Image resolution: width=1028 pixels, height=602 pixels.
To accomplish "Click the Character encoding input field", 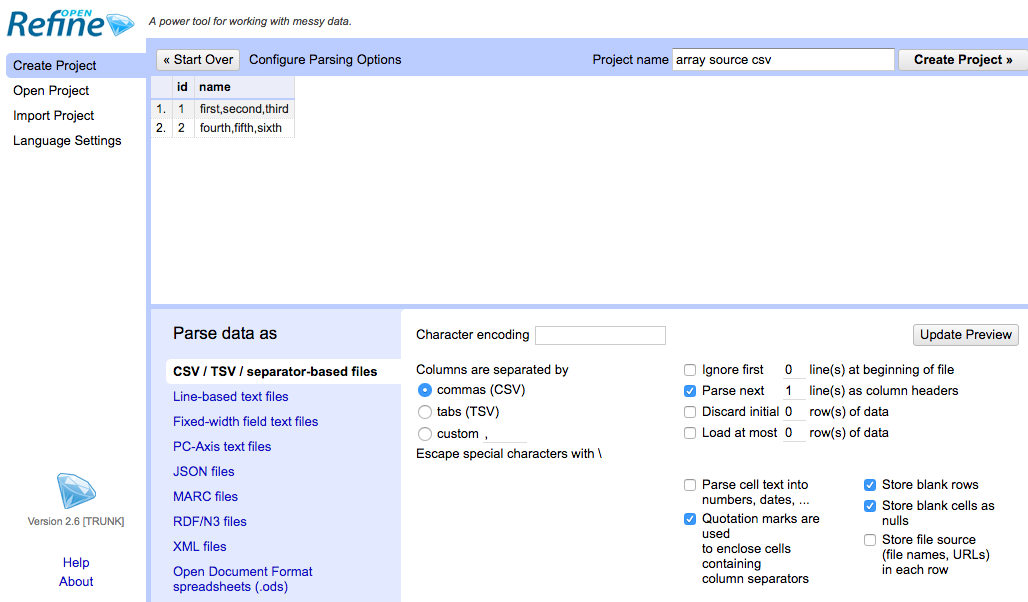I will (601, 335).
